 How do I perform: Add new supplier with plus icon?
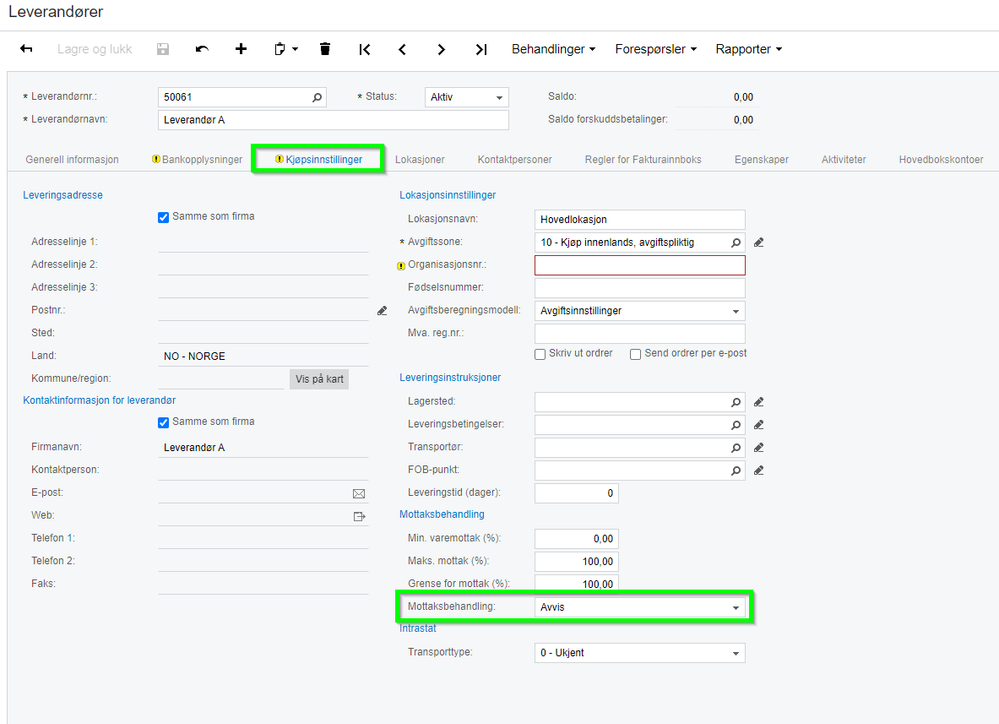(241, 49)
